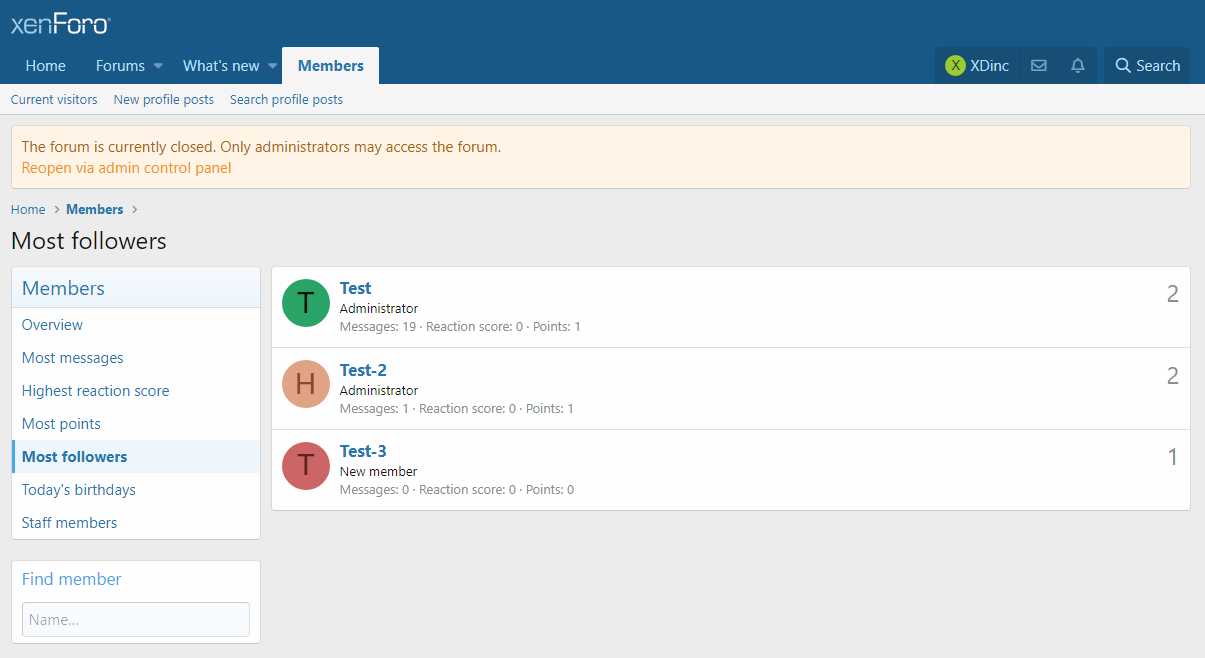Image resolution: width=1205 pixels, height=658 pixels.
Task: Go to the Home tab
Action: [46, 66]
